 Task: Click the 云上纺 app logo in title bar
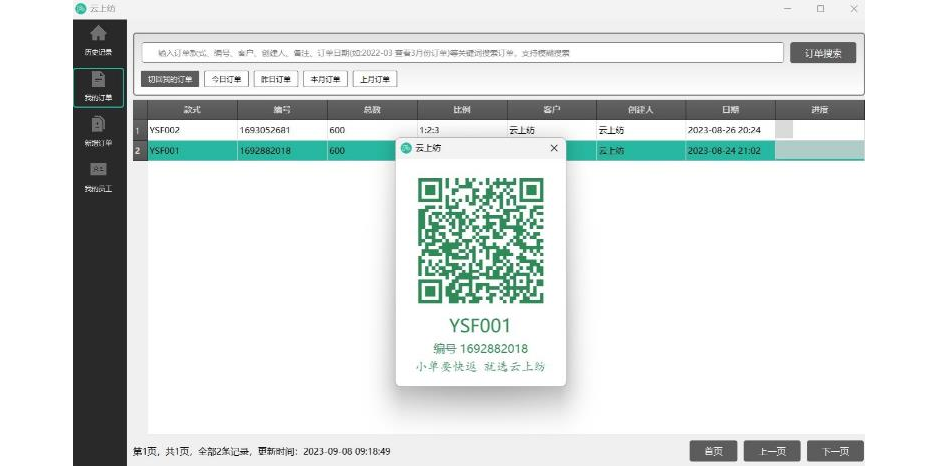[x=80, y=8]
